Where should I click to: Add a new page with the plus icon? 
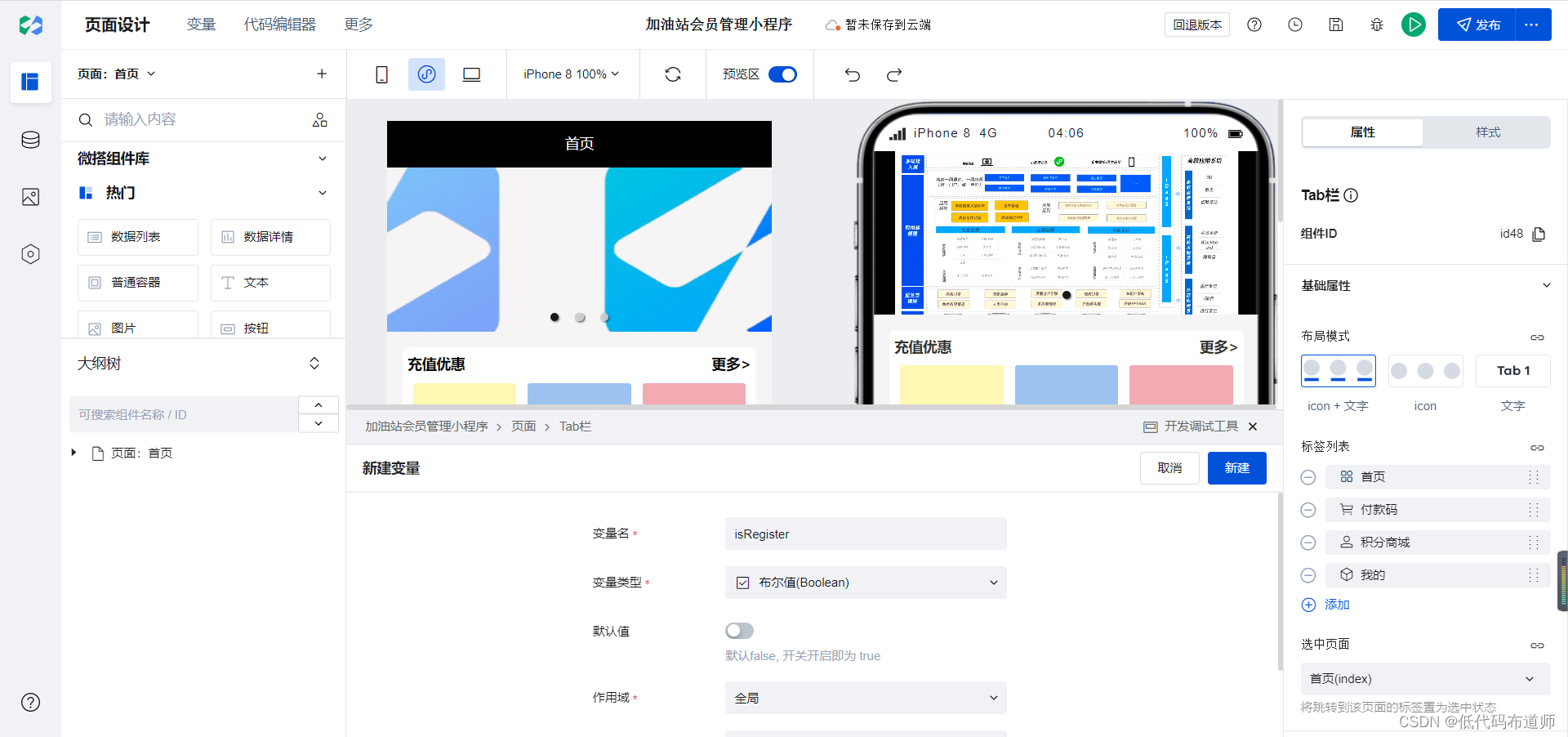pos(322,74)
